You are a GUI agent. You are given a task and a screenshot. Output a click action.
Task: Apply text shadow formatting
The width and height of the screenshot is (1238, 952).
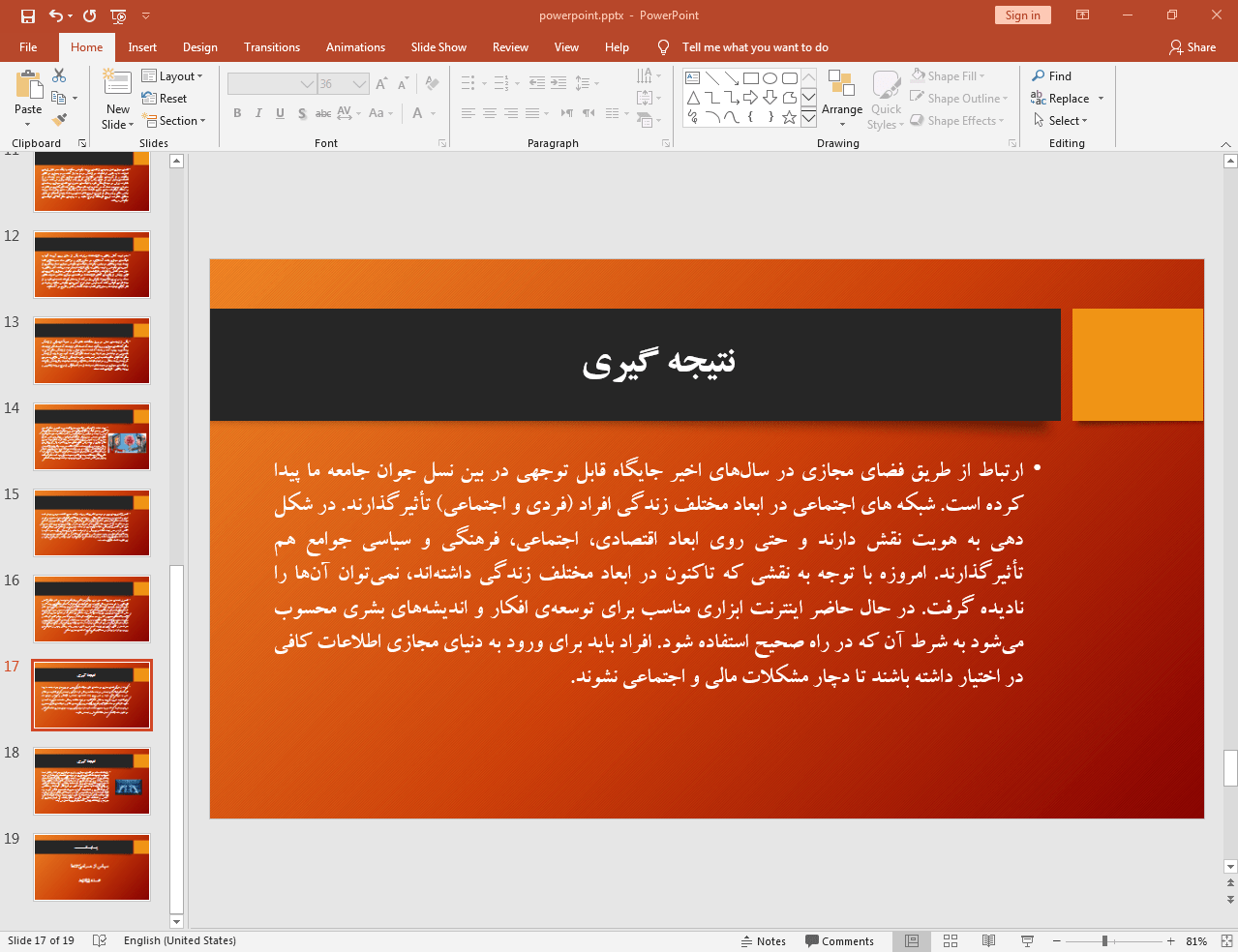(301, 113)
